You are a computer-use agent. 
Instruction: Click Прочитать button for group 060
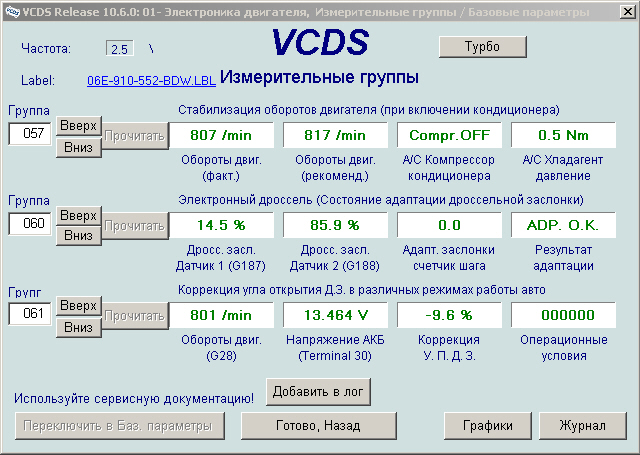[135, 226]
